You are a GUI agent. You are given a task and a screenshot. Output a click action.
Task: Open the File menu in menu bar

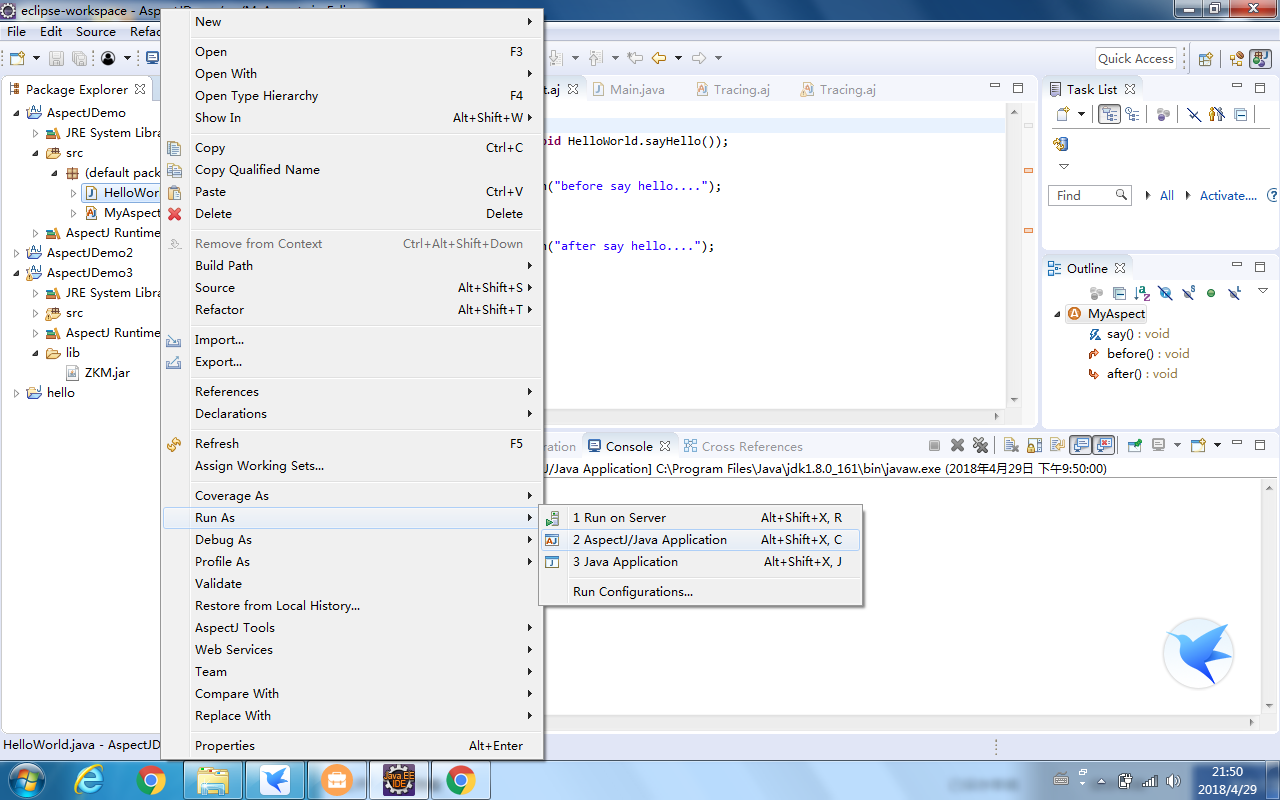[16, 31]
